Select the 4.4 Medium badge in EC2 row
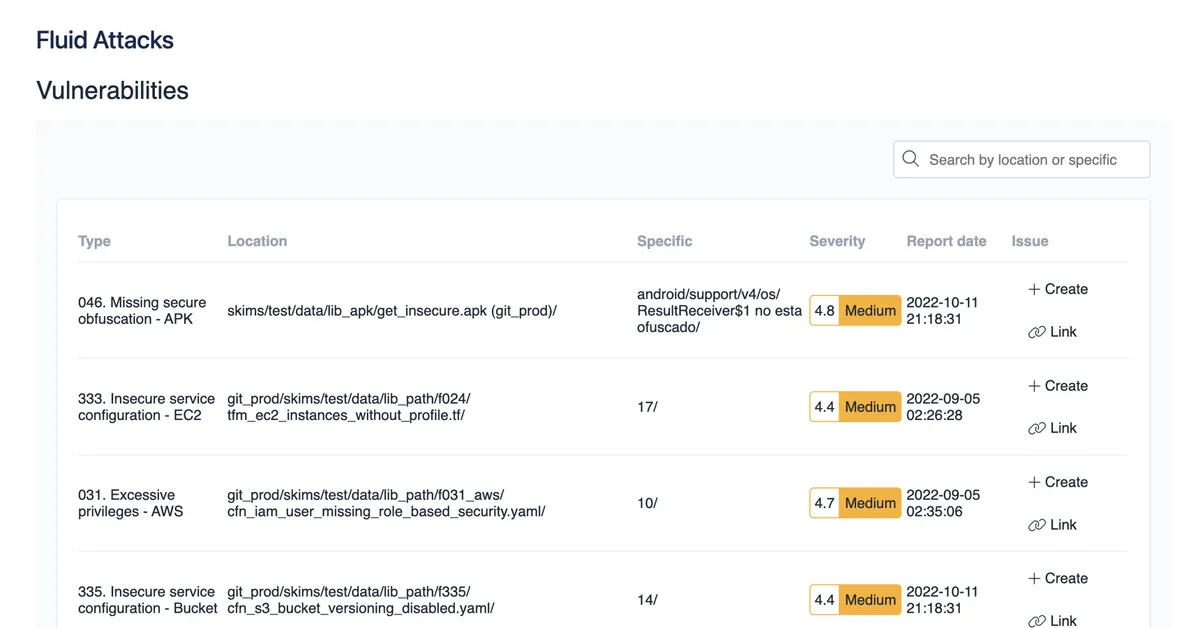1200x628 pixels. 855,407
